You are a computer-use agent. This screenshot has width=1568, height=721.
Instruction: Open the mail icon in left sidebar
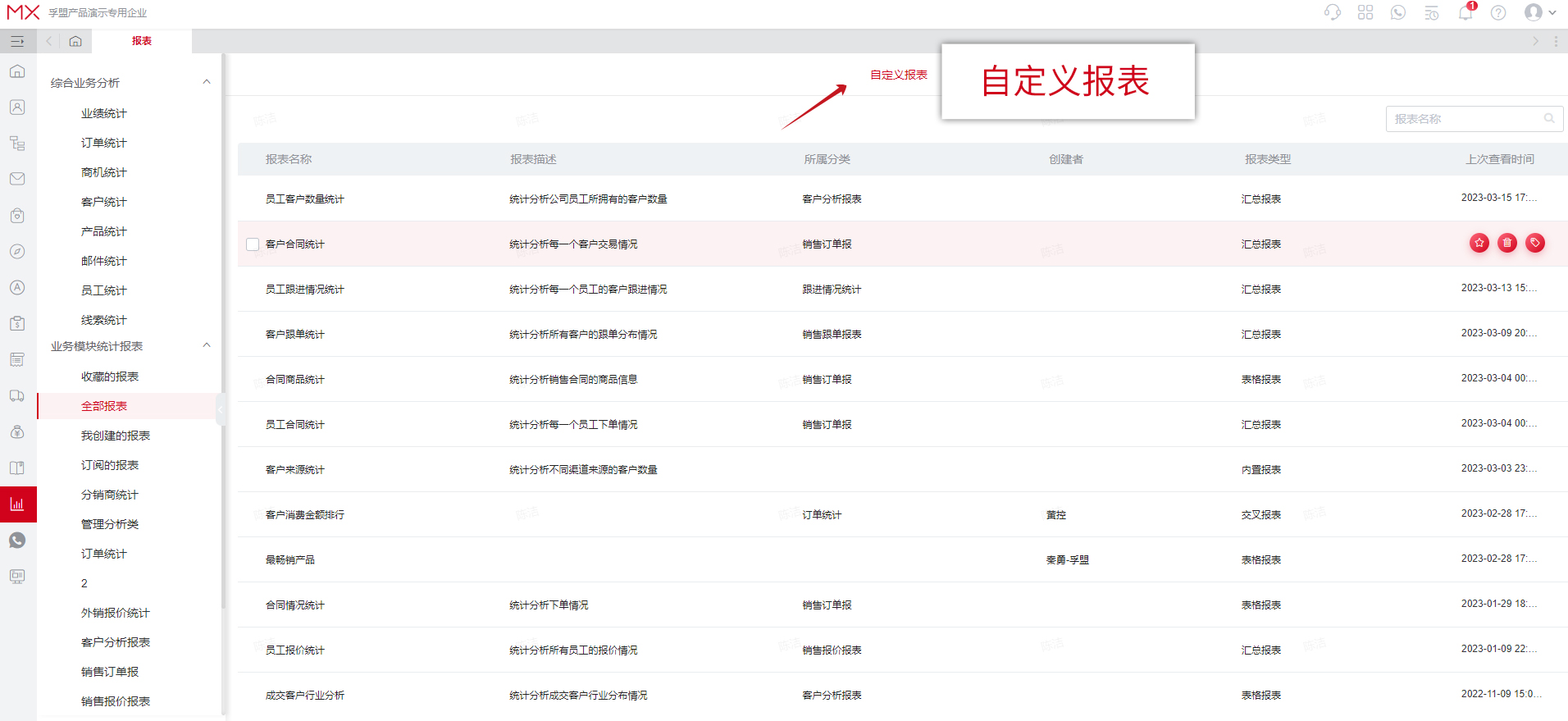[17, 179]
